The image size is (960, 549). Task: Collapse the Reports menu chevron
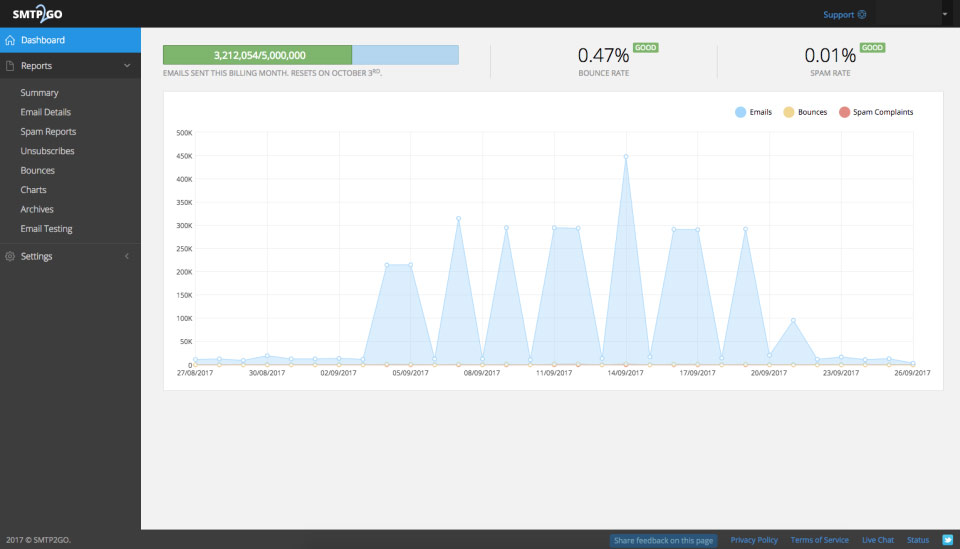tap(127, 66)
